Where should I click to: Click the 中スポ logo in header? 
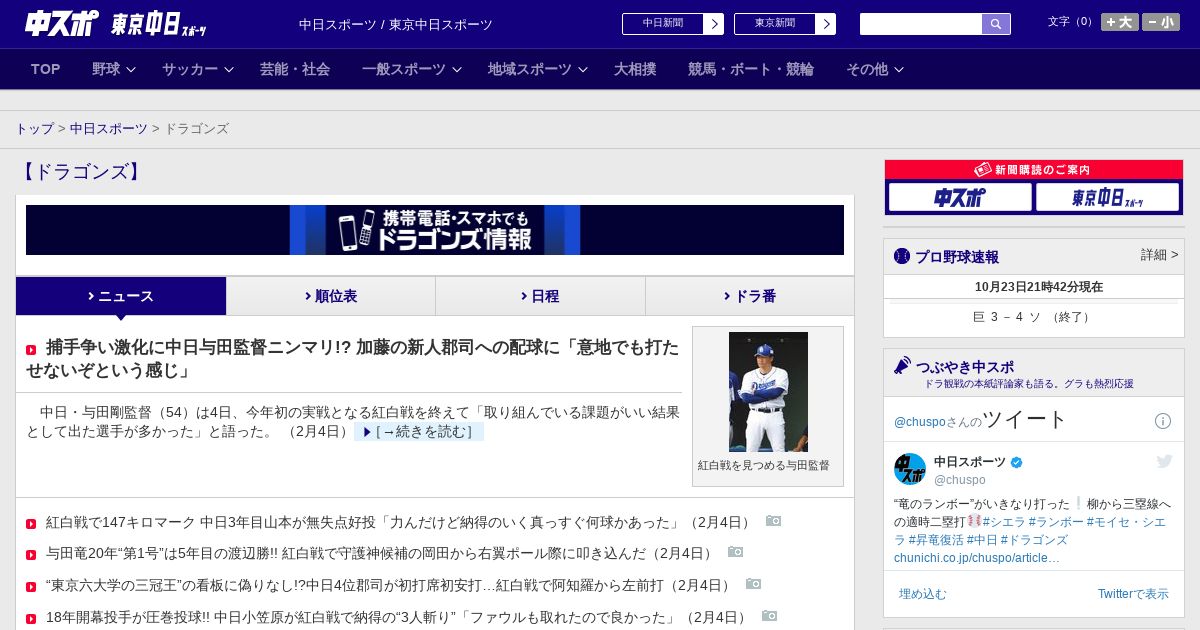click(x=62, y=23)
